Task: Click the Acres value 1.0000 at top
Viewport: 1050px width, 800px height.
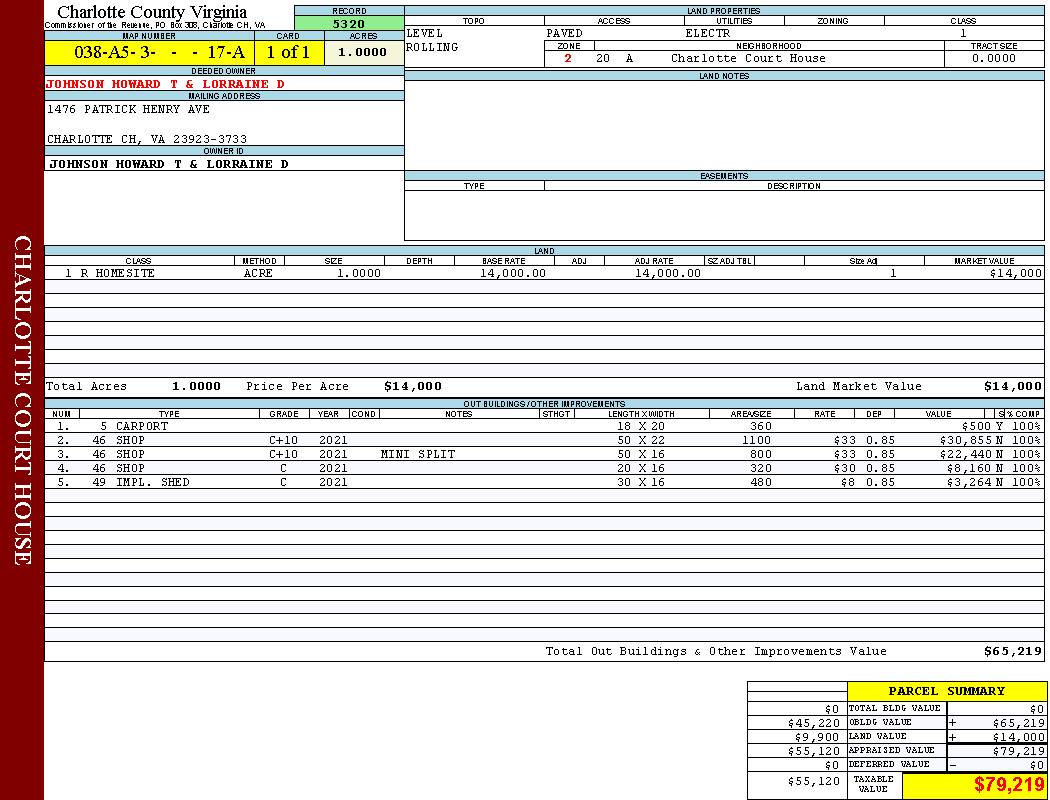Action: (363, 53)
